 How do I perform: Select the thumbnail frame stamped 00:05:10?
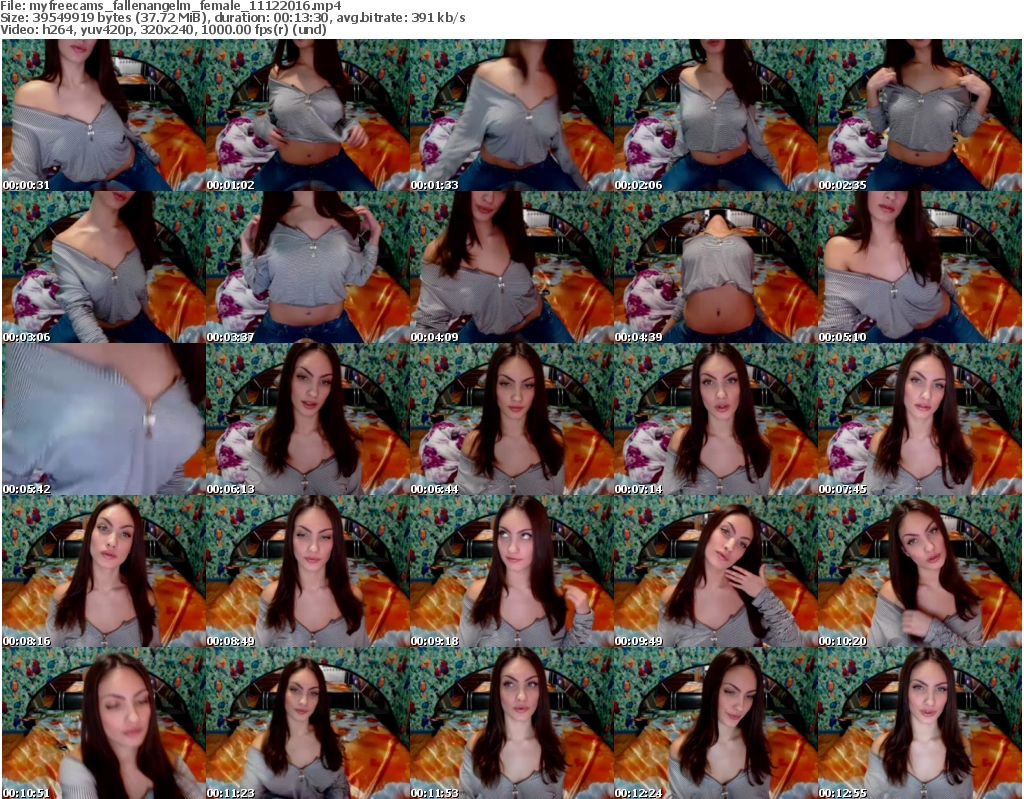point(920,267)
